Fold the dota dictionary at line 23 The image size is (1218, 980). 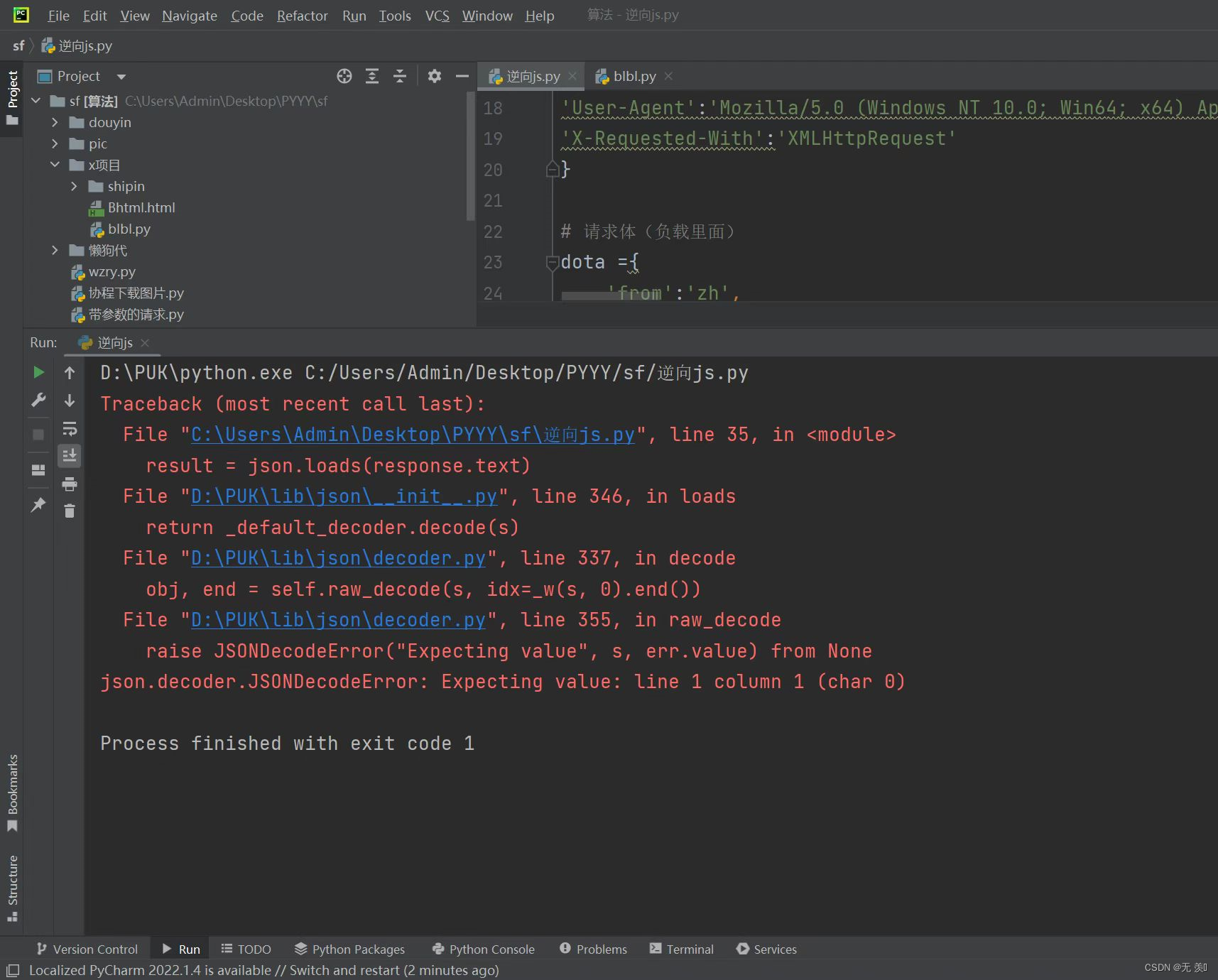pyautogui.click(x=553, y=262)
